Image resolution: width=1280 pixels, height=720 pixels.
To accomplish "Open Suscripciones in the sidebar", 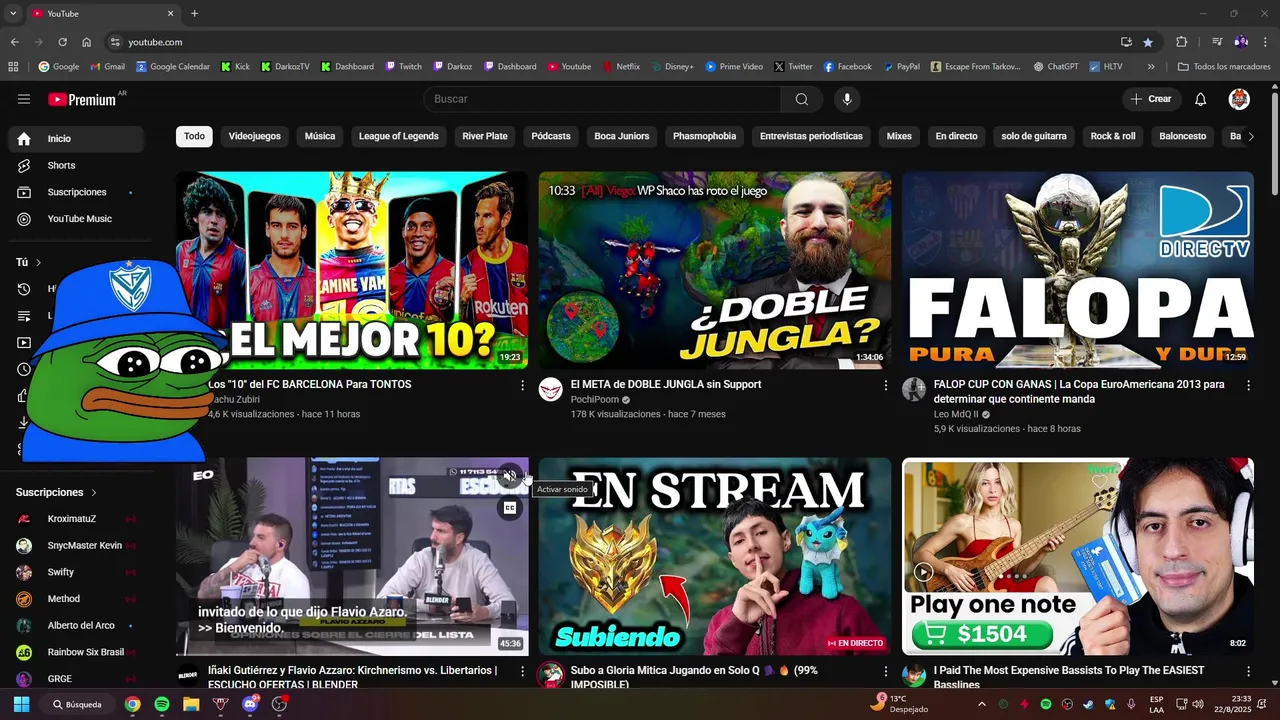I will point(76,192).
